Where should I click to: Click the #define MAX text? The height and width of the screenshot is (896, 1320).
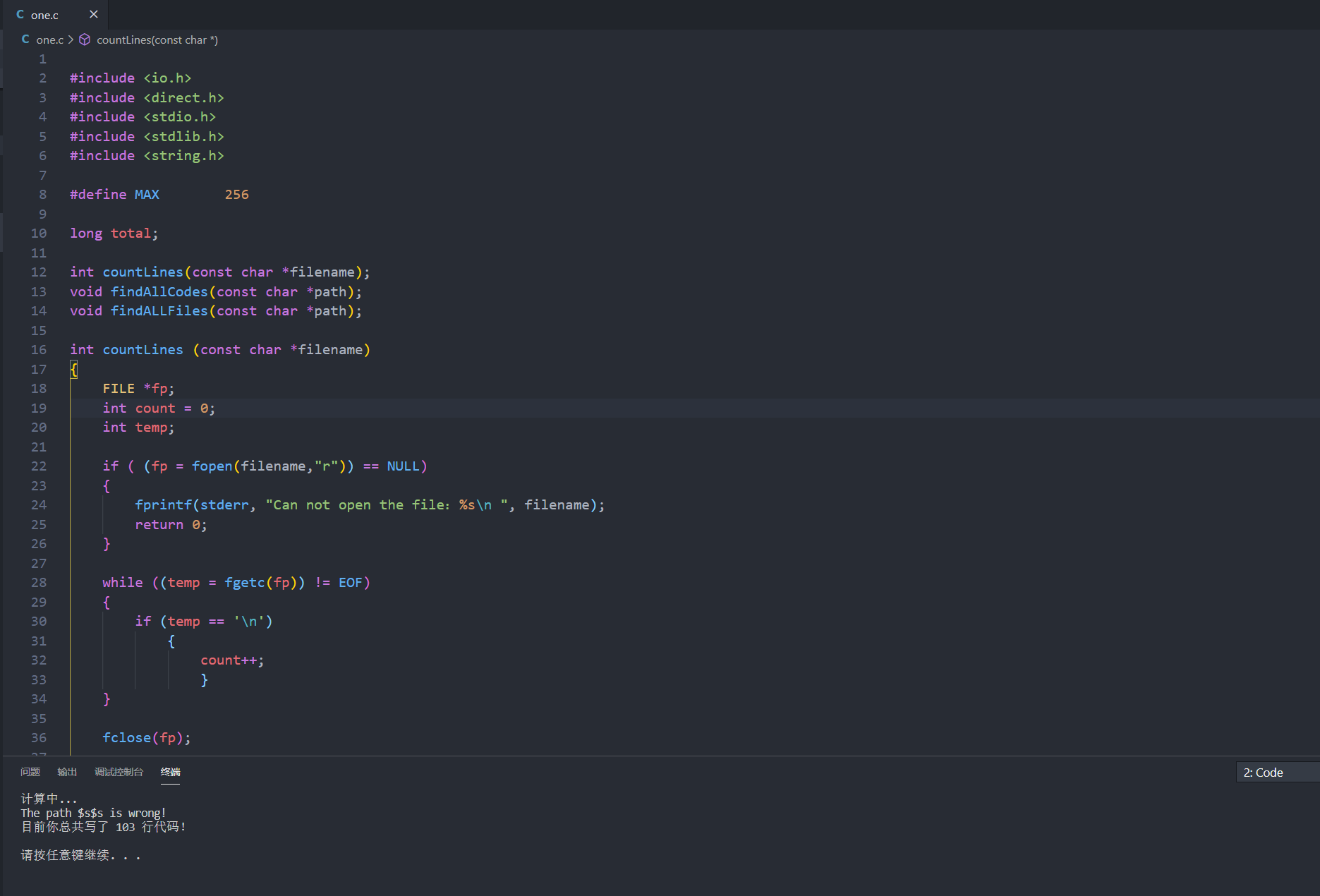[114, 194]
